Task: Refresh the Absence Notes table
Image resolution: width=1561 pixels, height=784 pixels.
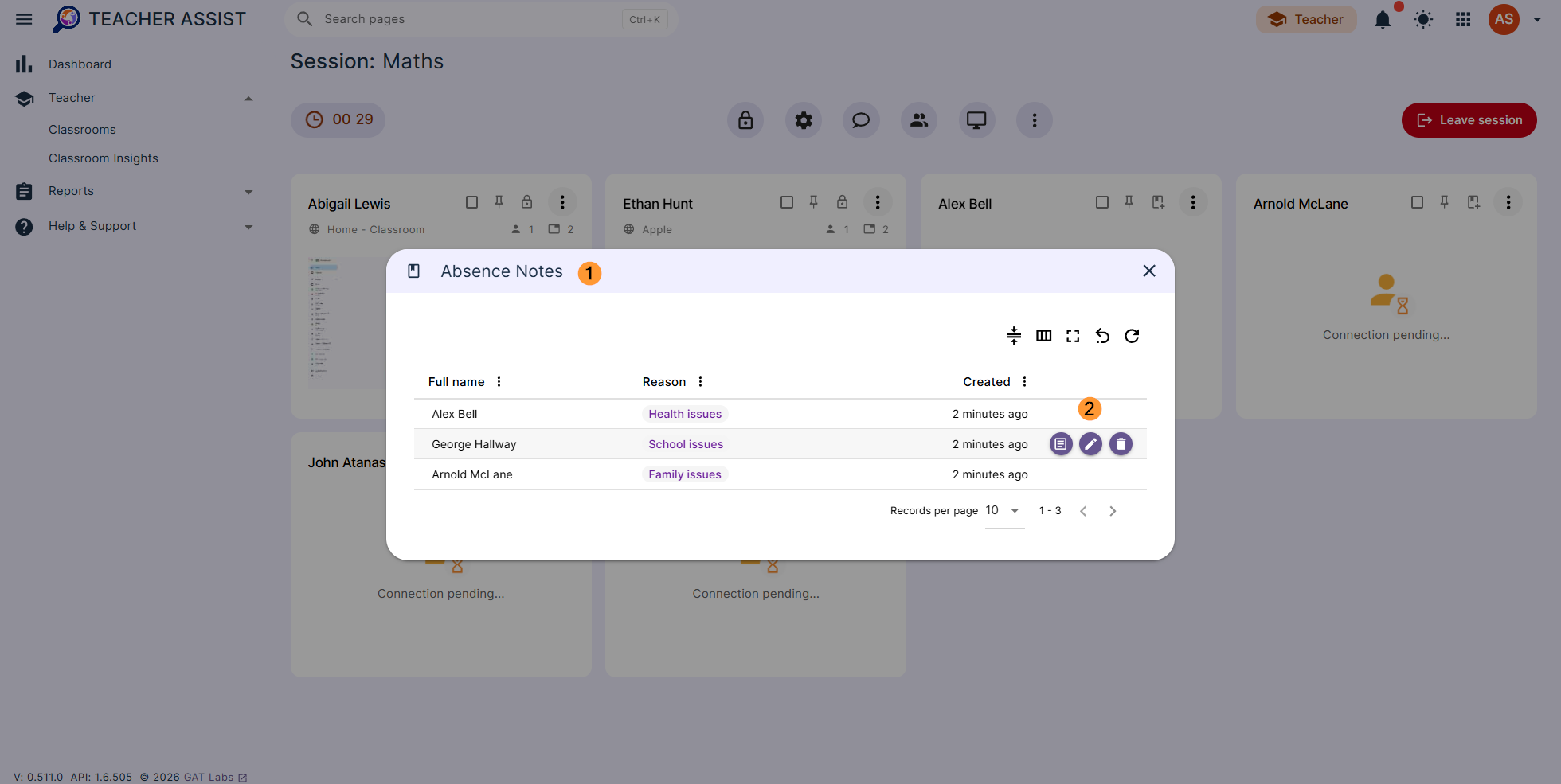Action: tap(1132, 336)
